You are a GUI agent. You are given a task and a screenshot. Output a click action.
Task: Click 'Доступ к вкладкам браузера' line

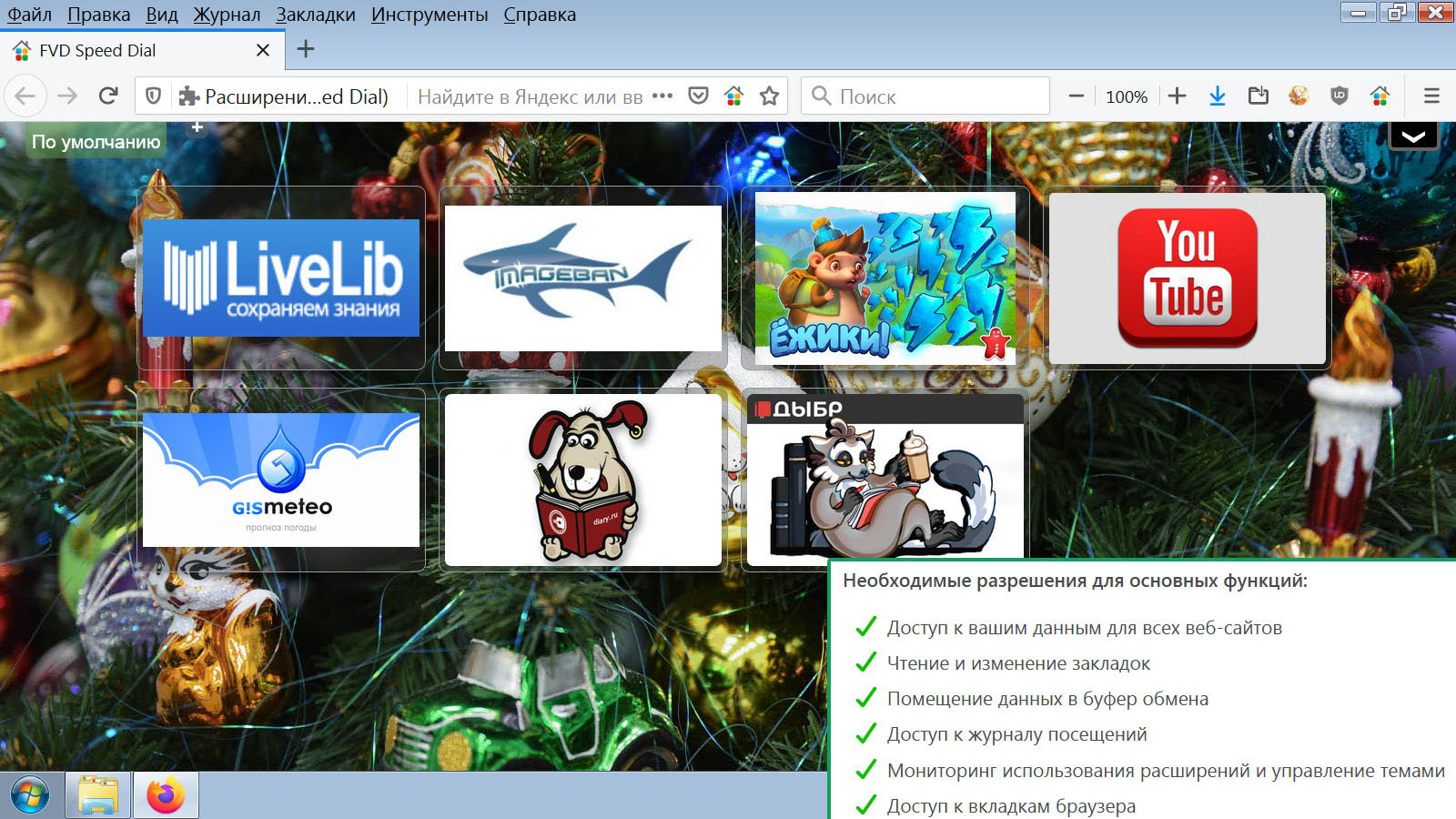point(1011,806)
